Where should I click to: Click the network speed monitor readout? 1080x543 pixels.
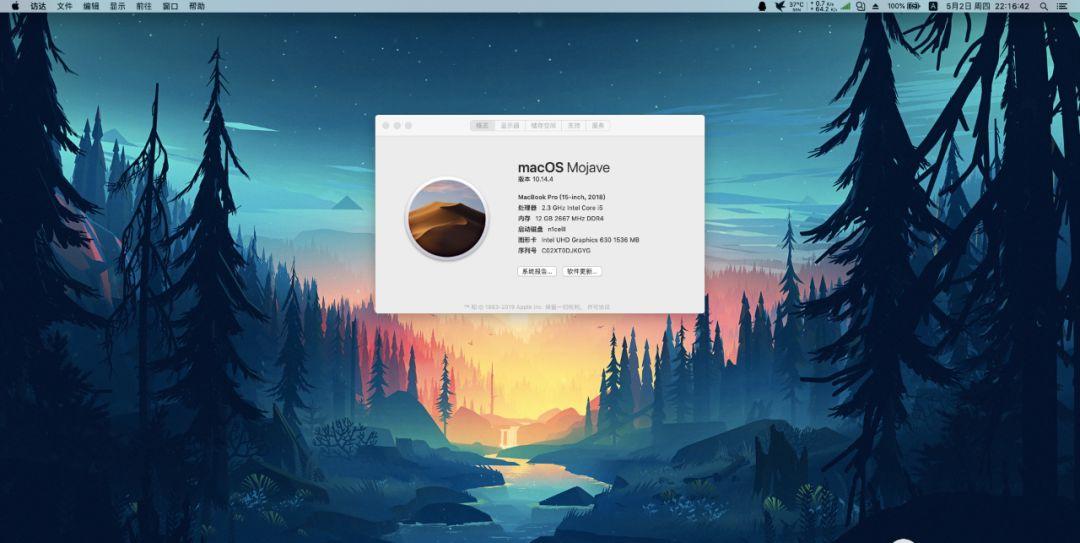coord(822,6)
